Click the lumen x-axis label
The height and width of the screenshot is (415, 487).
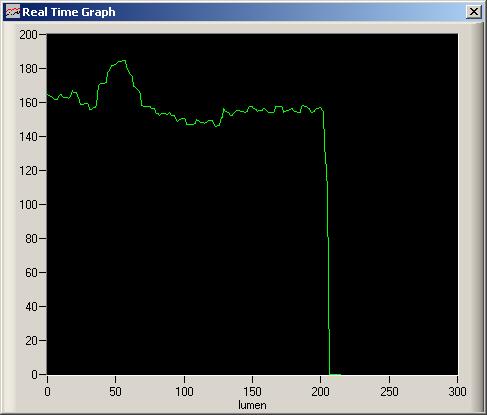252,405
